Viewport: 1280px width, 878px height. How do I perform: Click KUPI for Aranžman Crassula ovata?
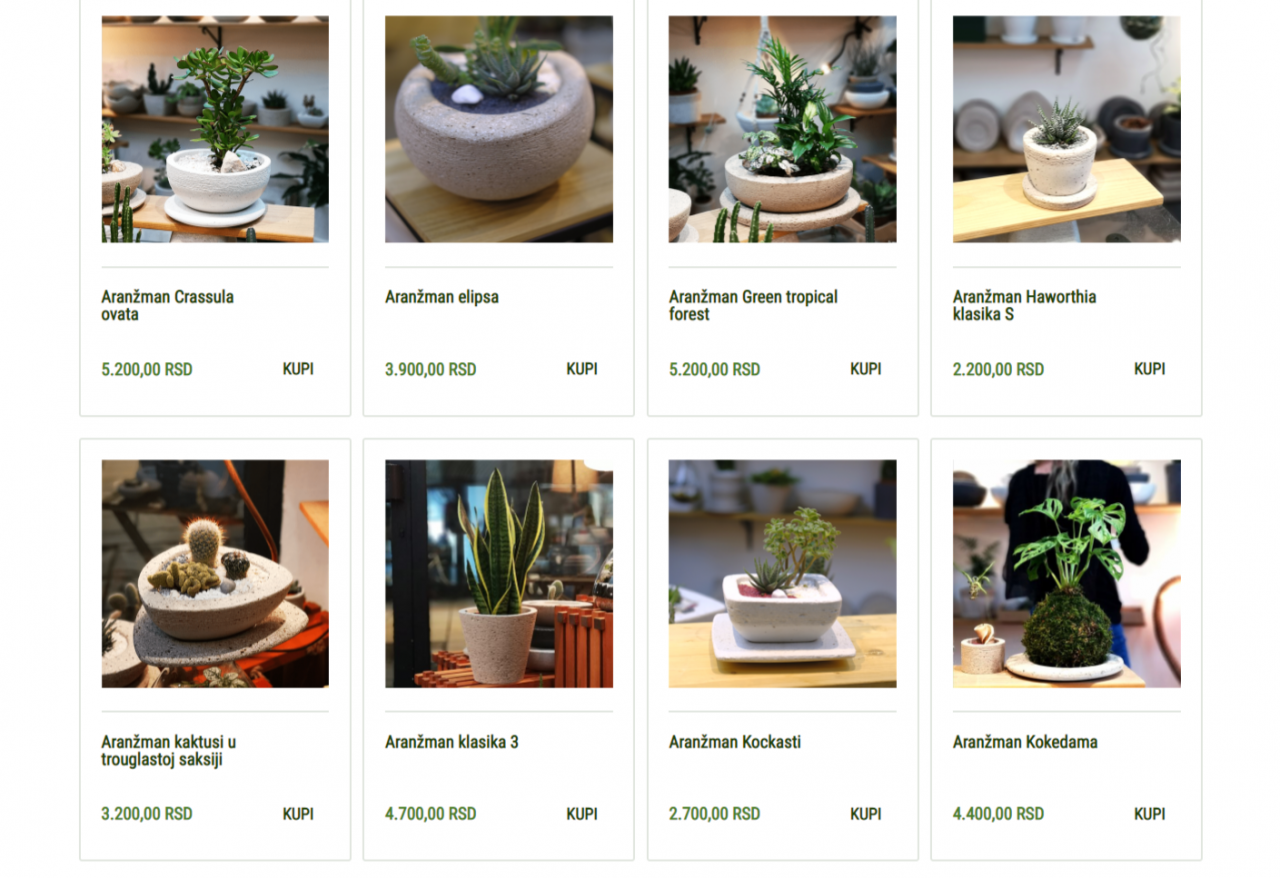(x=298, y=369)
